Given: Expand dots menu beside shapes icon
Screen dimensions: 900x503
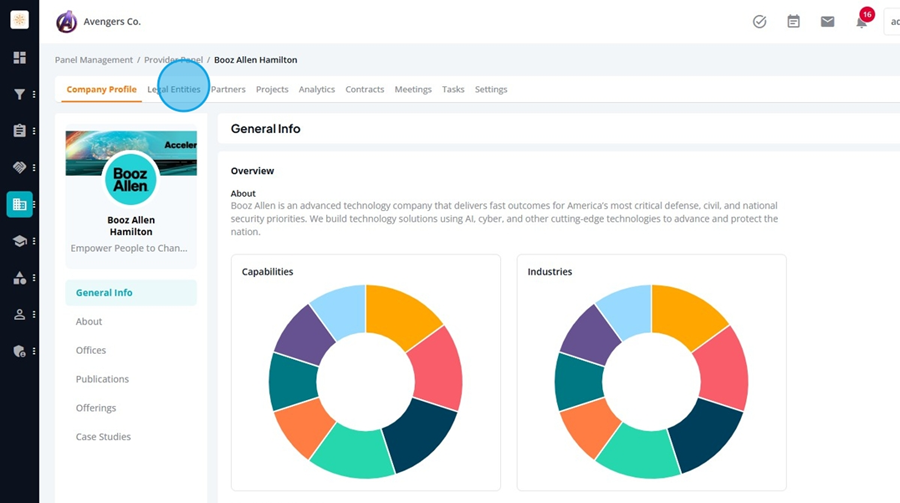Looking at the screenshot, I should (x=34, y=278).
